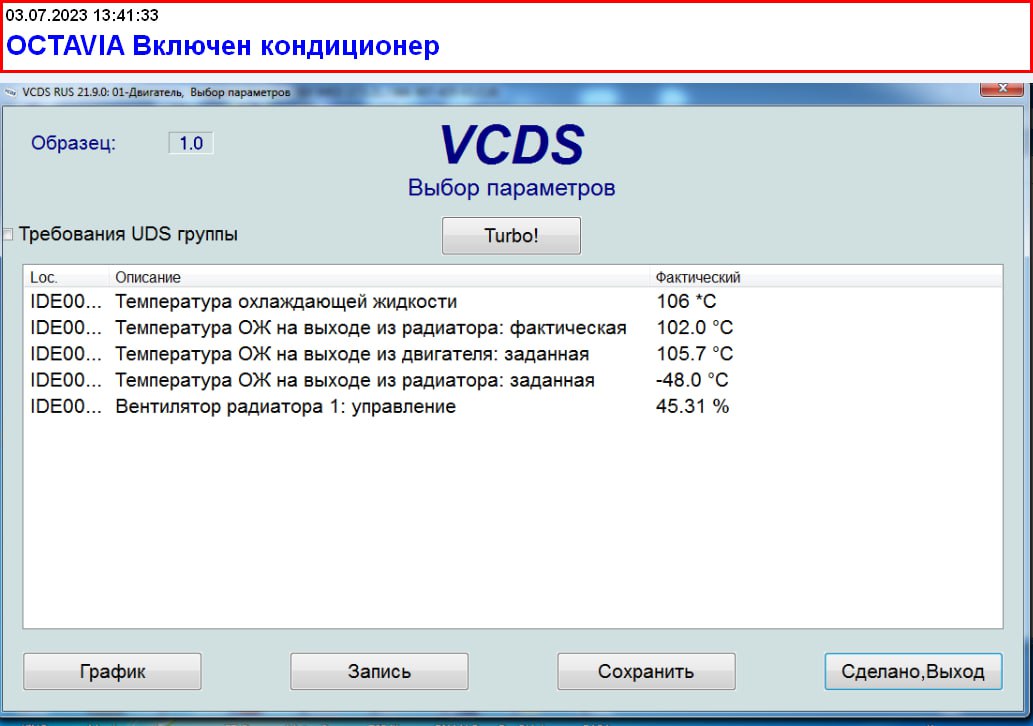1033x726 pixels.
Task: Close the VCDS window
Action: 1001,89
